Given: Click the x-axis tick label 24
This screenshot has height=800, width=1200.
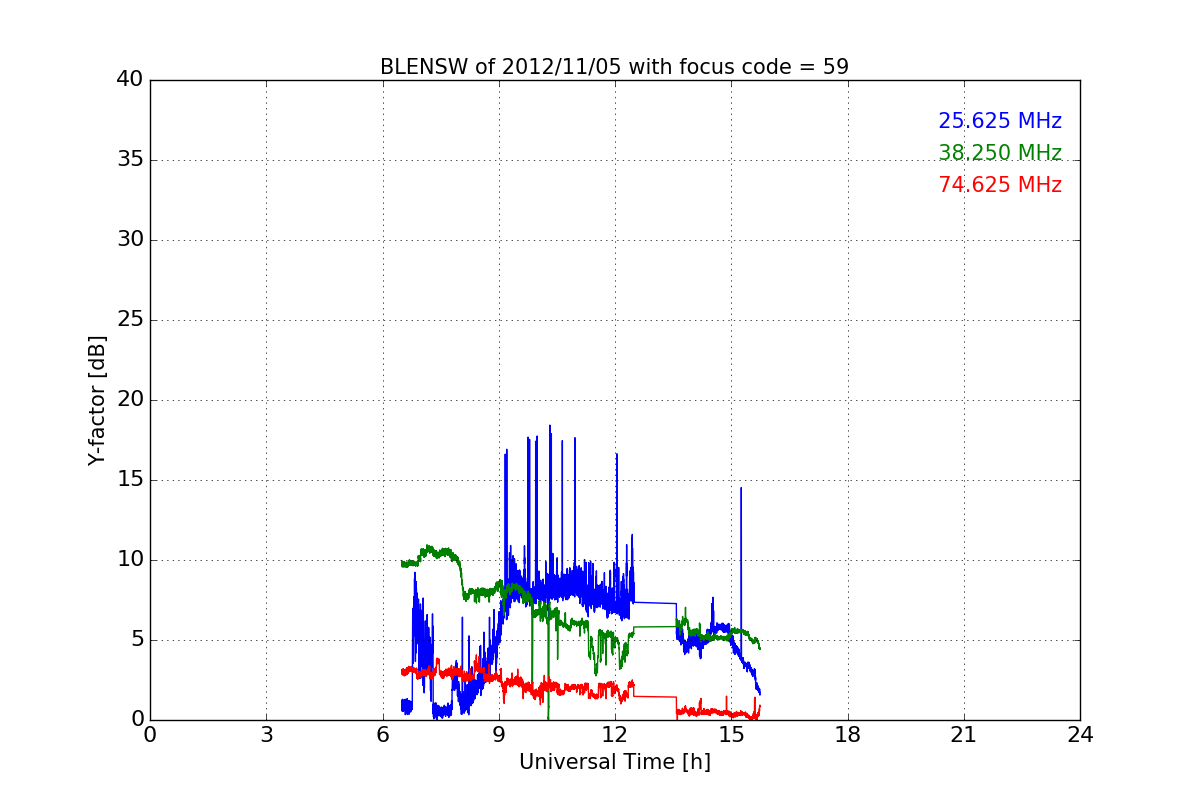Looking at the screenshot, I should pos(1080,735).
